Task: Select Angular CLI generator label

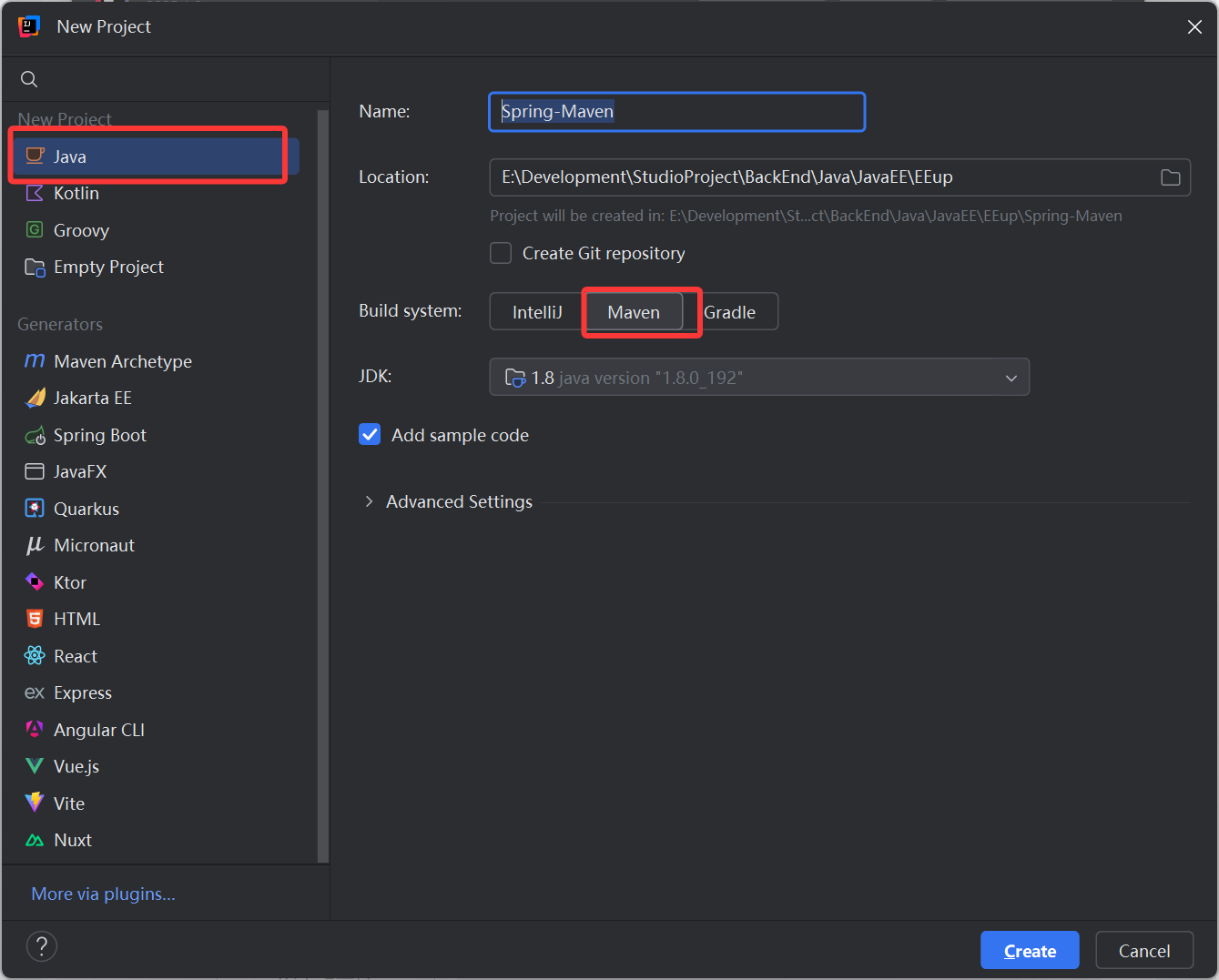Action: click(99, 730)
